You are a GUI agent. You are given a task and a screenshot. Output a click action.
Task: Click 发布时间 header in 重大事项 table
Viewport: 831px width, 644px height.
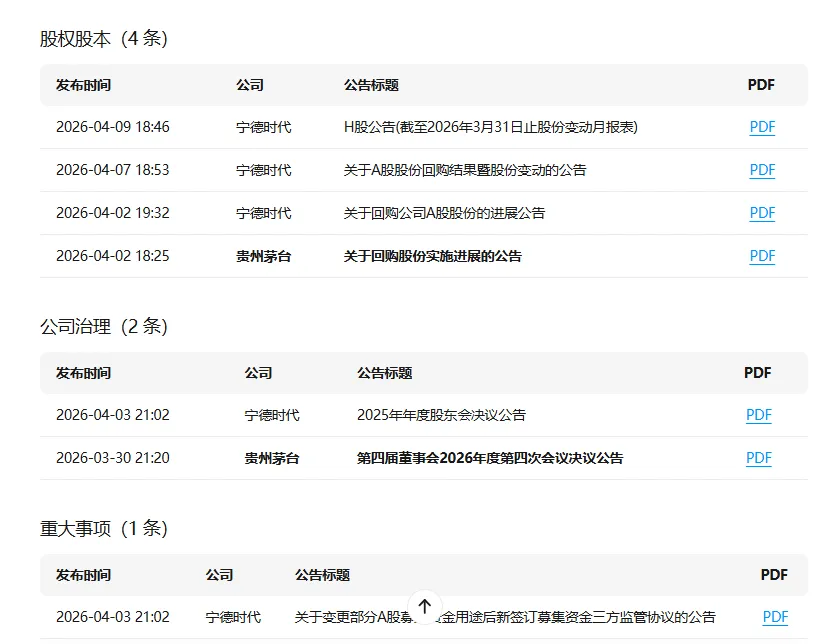[x=83, y=575]
